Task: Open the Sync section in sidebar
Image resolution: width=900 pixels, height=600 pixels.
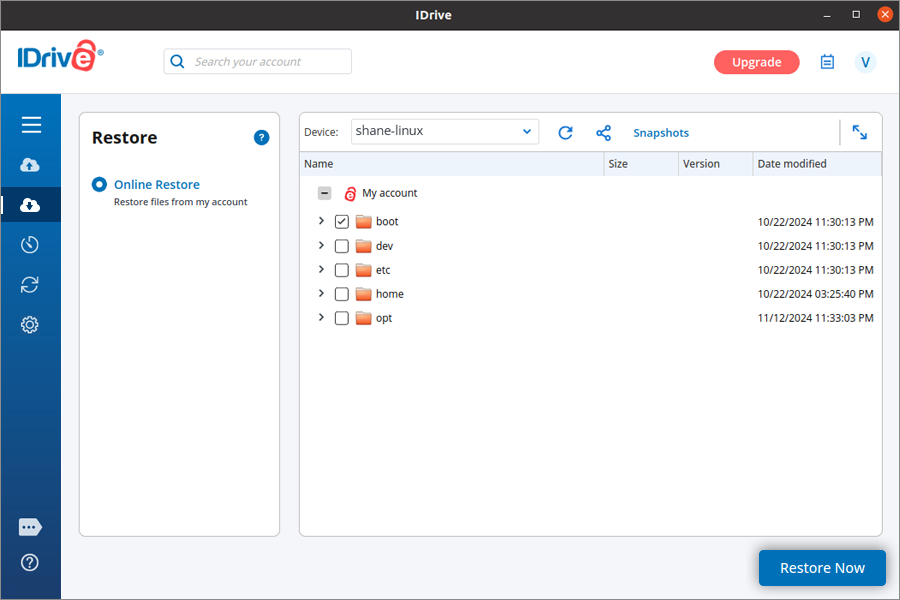Action: pyautogui.click(x=30, y=285)
